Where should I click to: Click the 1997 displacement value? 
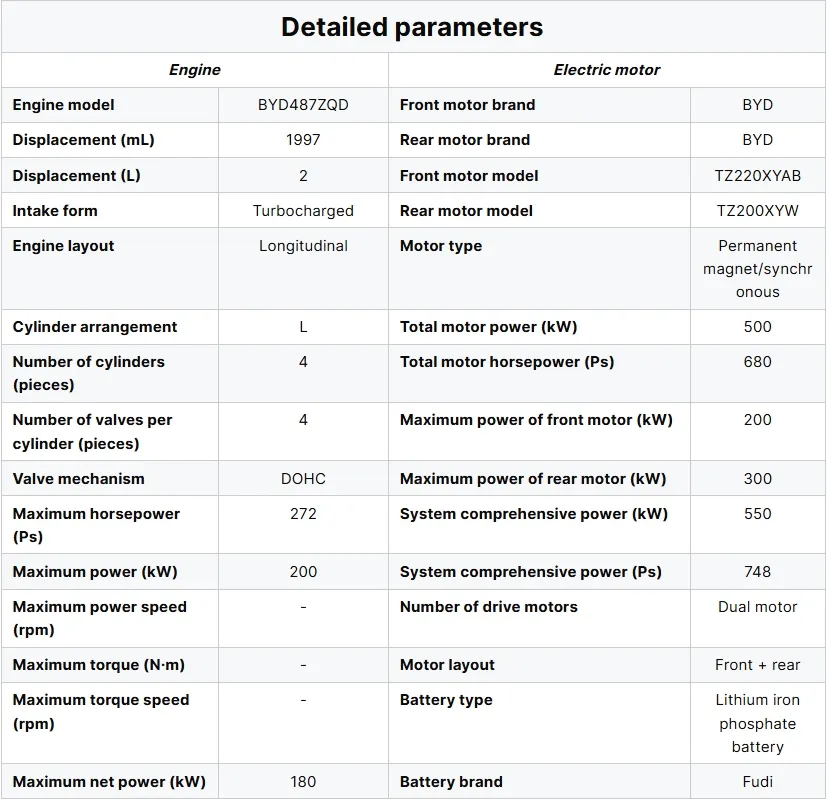click(x=303, y=140)
